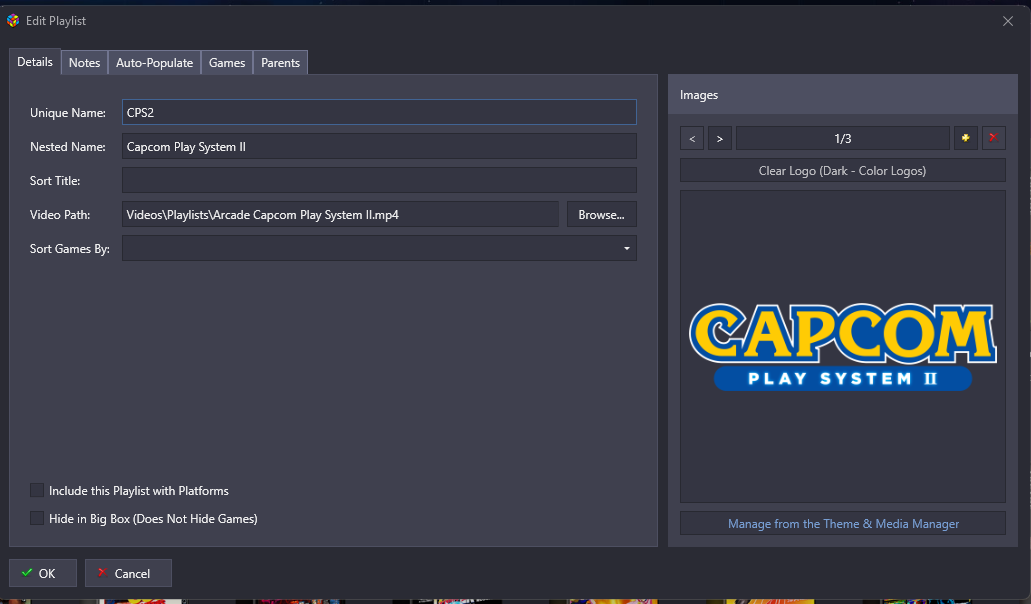Viewport: 1031px width, 604px height.
Task: Open Manage from Theme & Media Manager
Action: point(842,524)
